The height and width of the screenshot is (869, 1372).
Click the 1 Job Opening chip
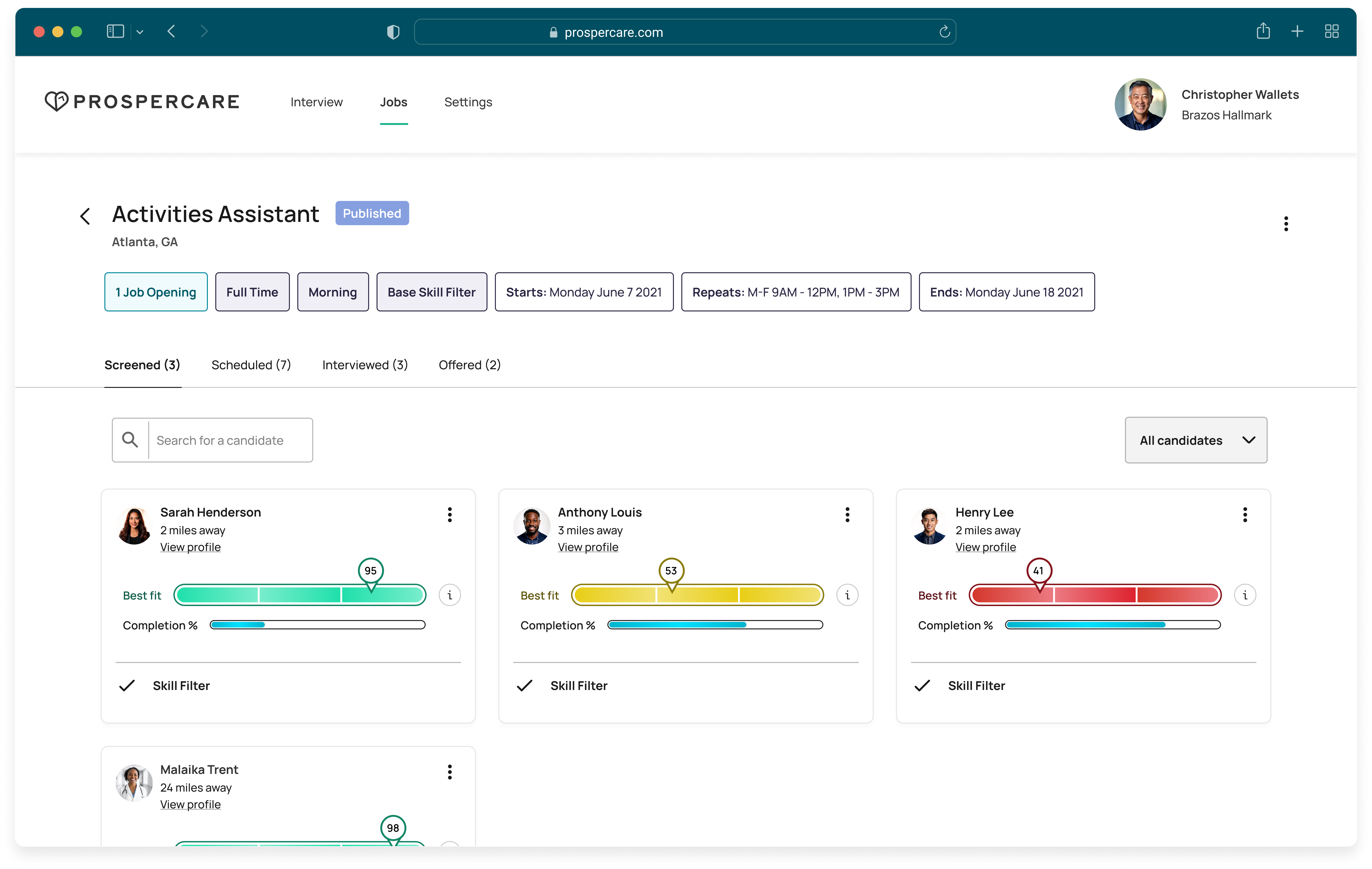click(156, 292)
